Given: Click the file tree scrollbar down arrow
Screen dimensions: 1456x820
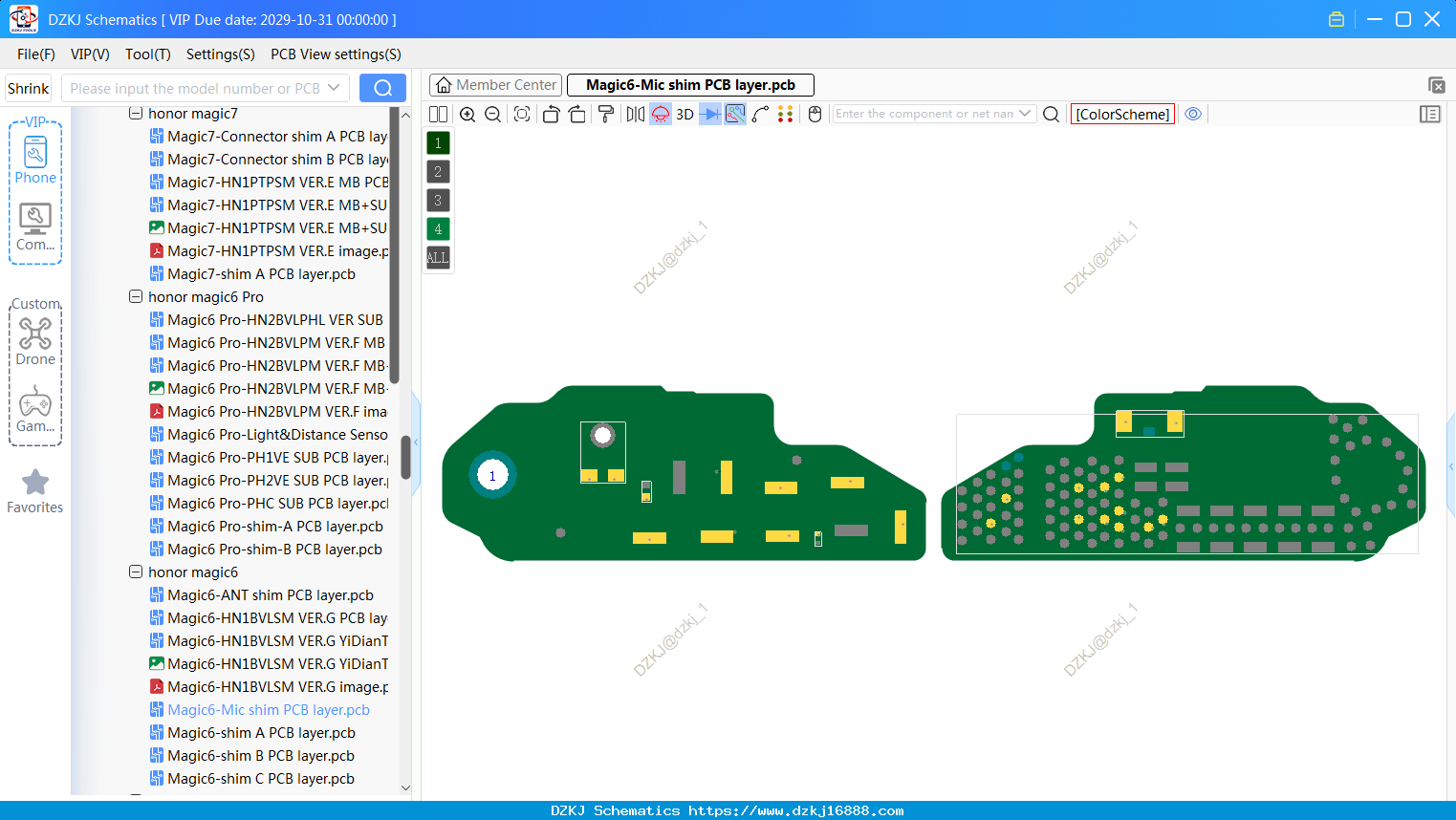Looking at the screenshot, I should tap(405, 788).
